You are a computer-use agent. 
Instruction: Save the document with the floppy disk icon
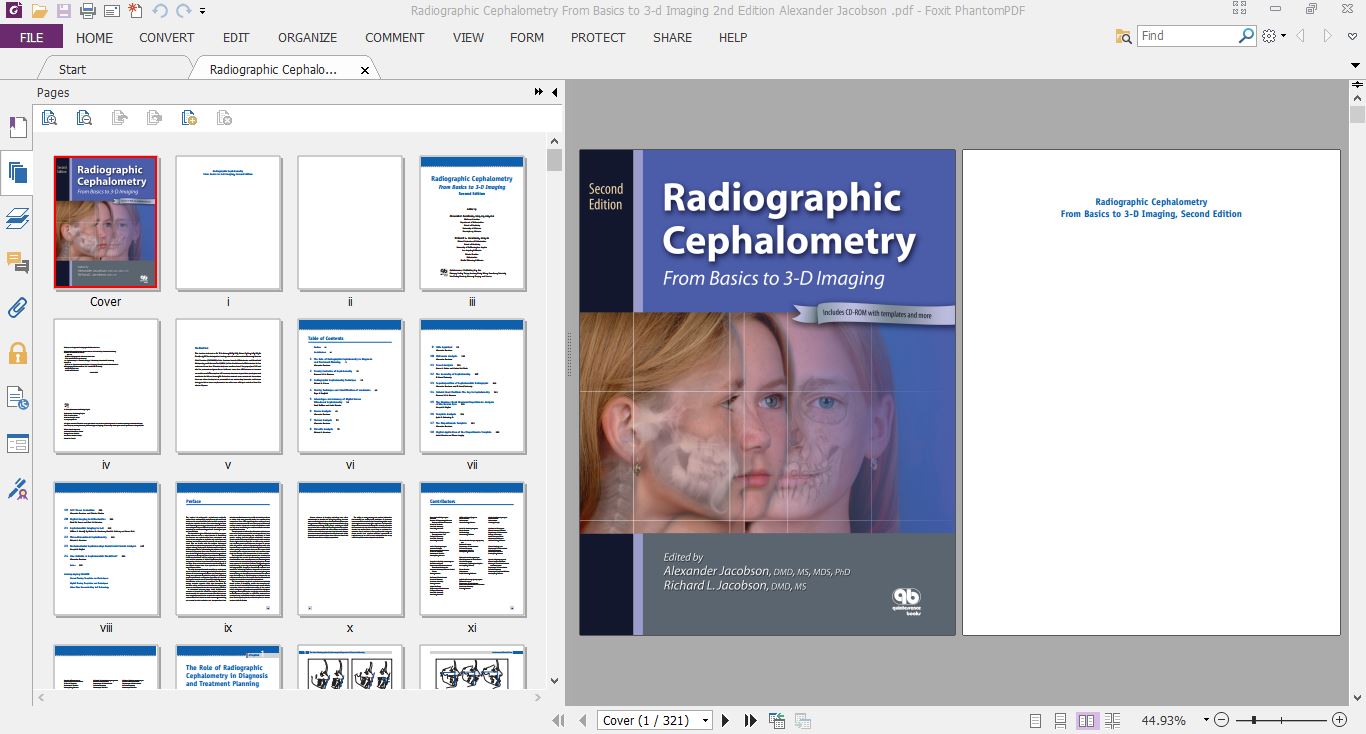[x=64, y=11]
